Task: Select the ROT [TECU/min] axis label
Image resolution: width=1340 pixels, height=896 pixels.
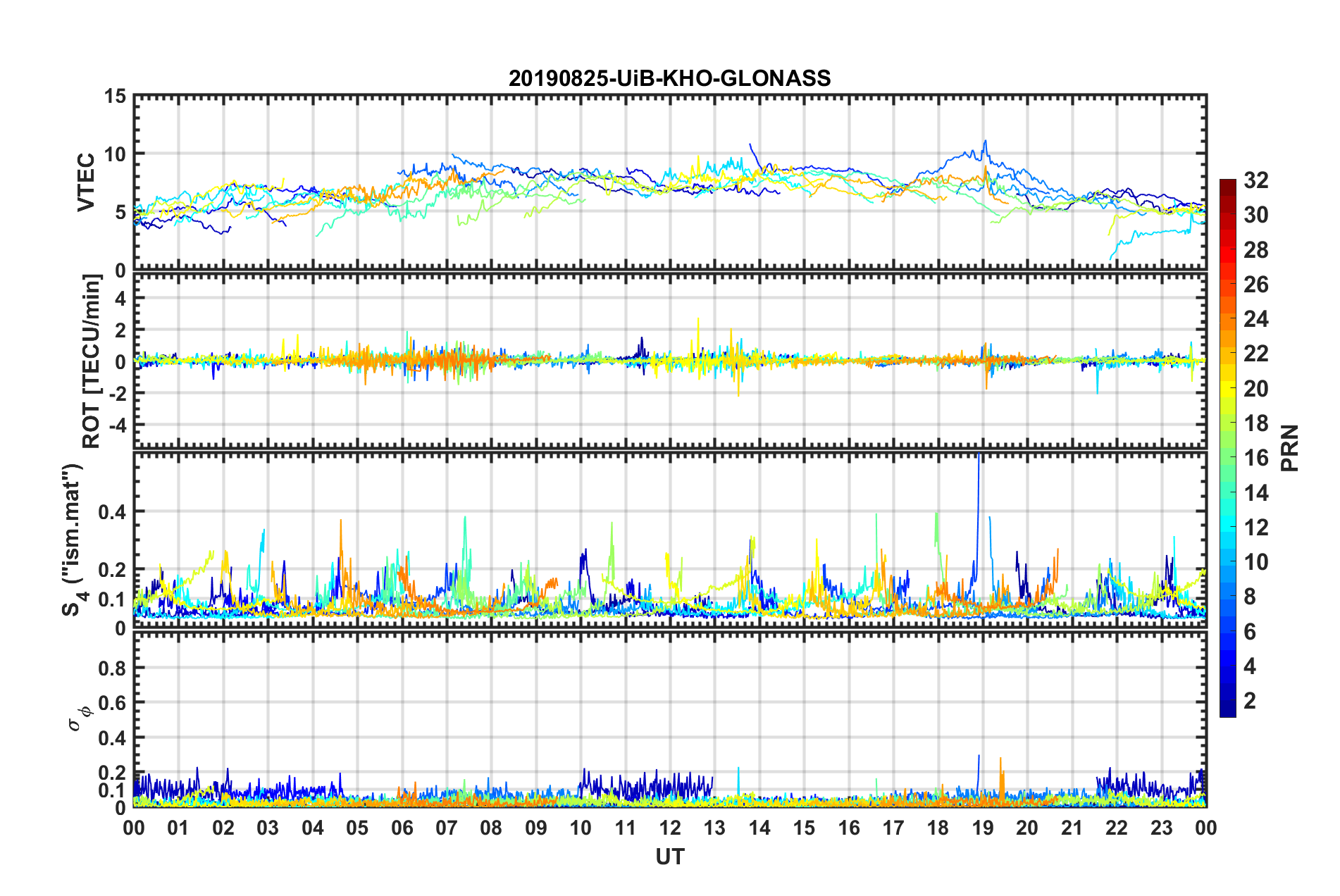Action: point(92,361)
